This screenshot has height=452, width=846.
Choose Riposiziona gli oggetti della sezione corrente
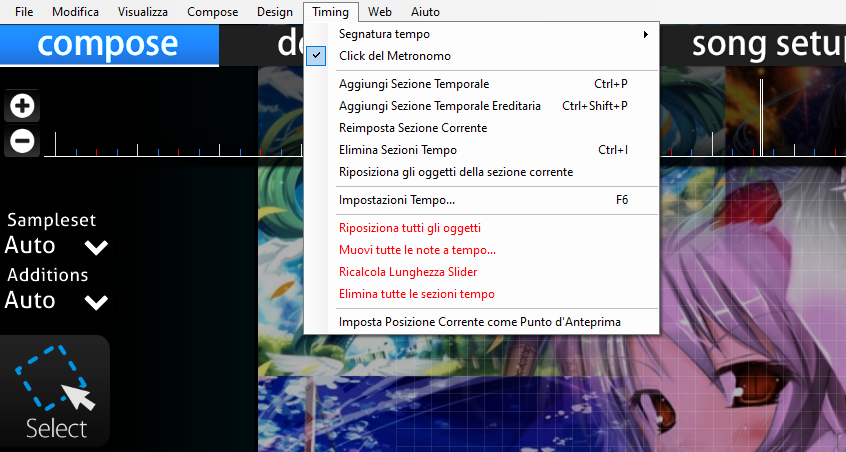click(x=482, y=172)
